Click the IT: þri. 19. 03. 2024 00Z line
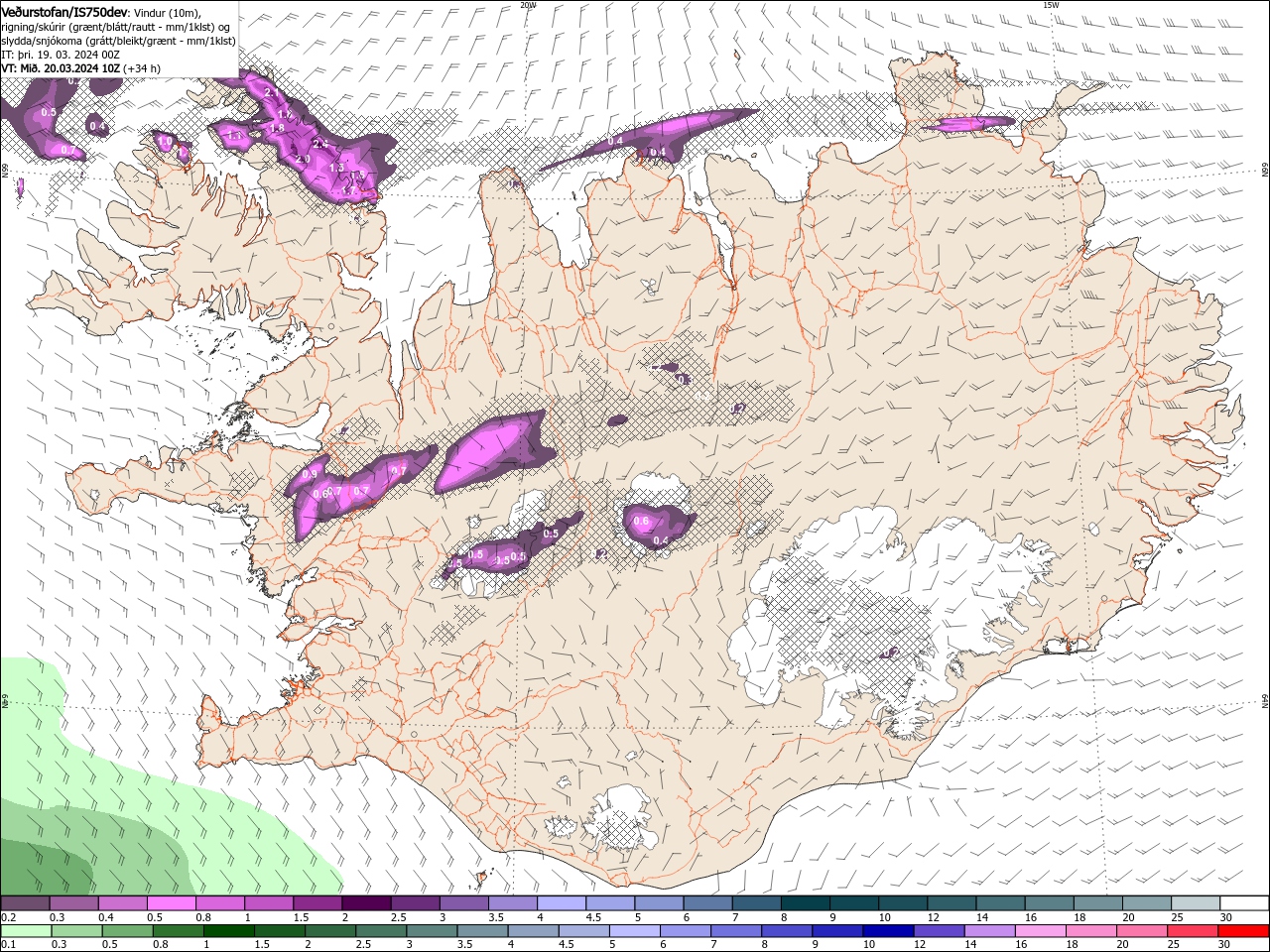 click(62, 55)
